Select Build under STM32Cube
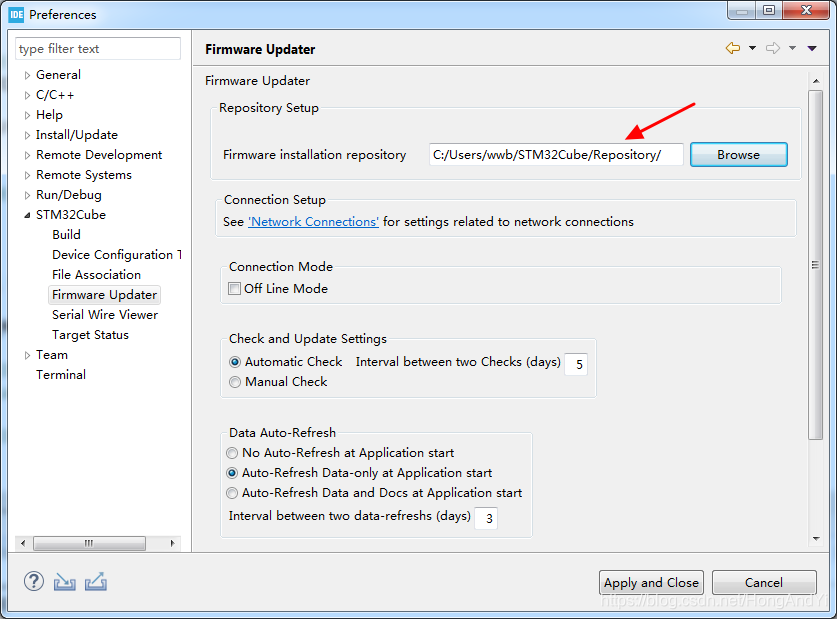This screenshot has height=619, width=837. [x=66, y=235]
